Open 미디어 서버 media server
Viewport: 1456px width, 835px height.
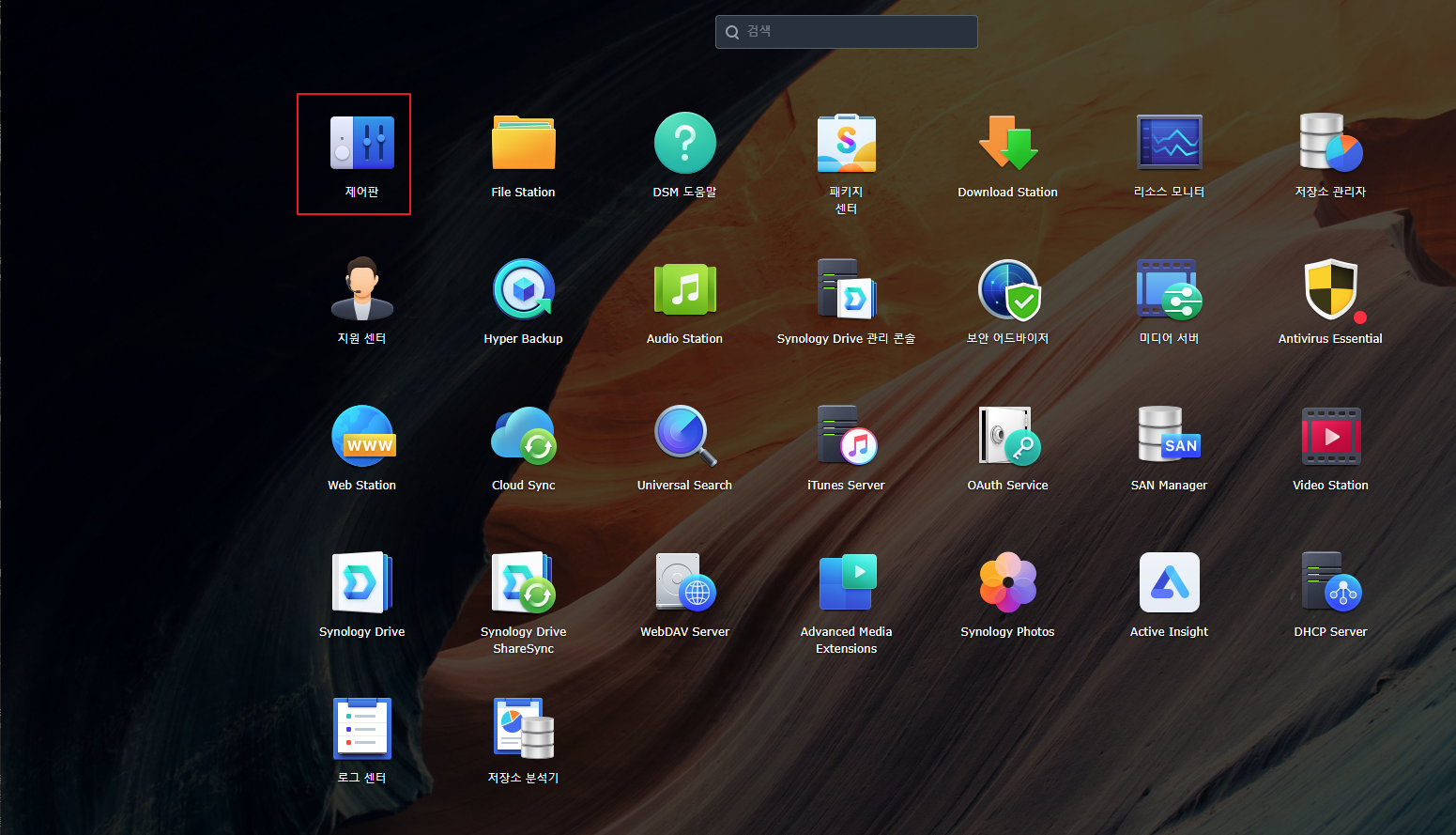pos(1170,289)
